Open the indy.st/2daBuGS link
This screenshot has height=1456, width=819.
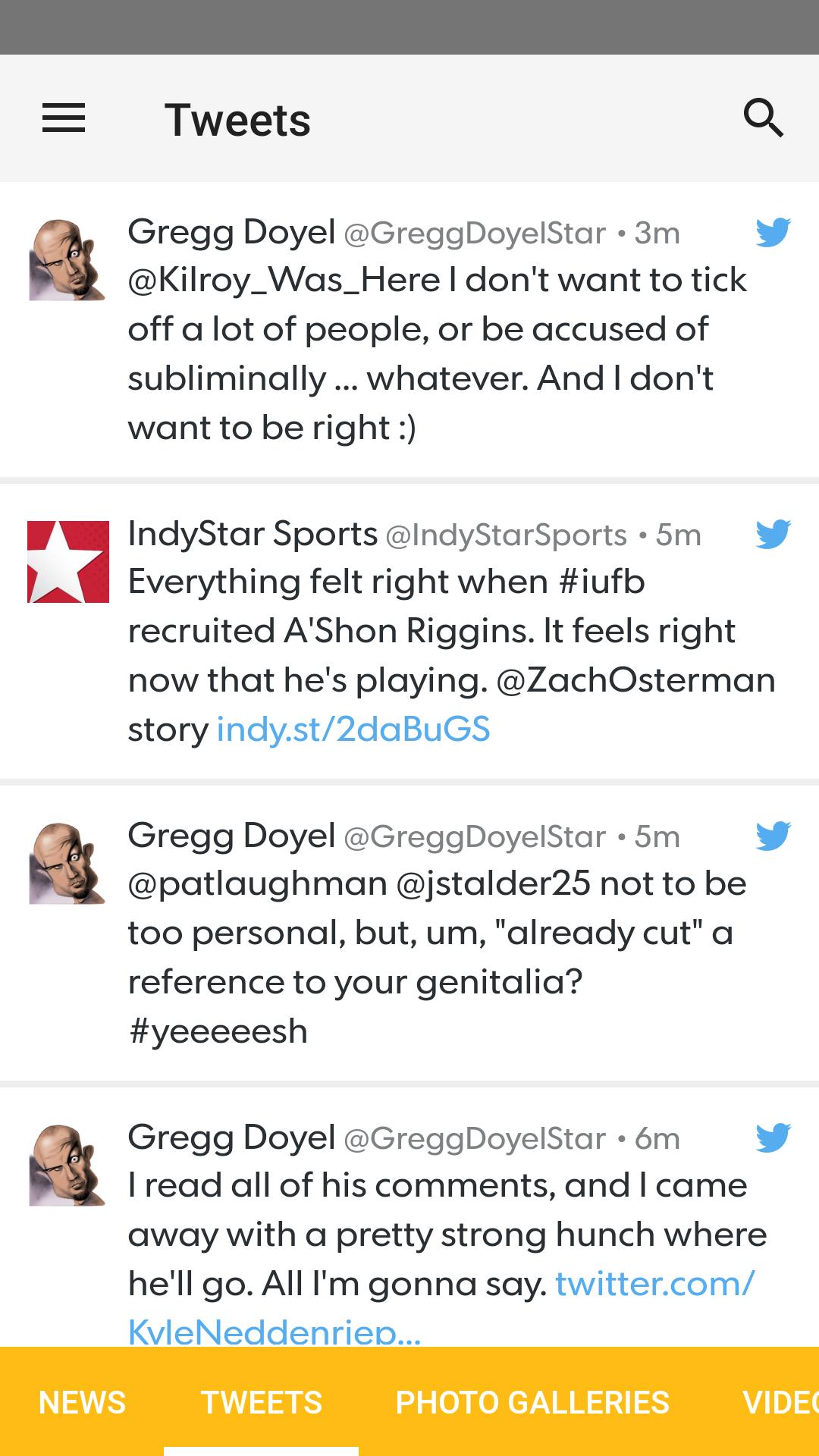click(x=353, y=730)
